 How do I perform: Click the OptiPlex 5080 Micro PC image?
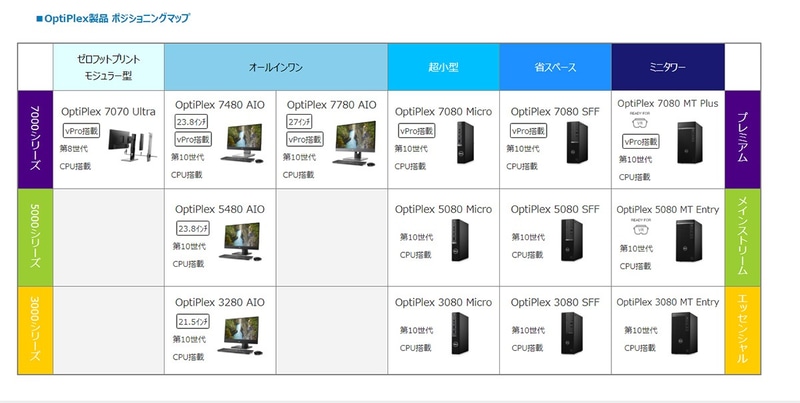click(x=460, y=240)
